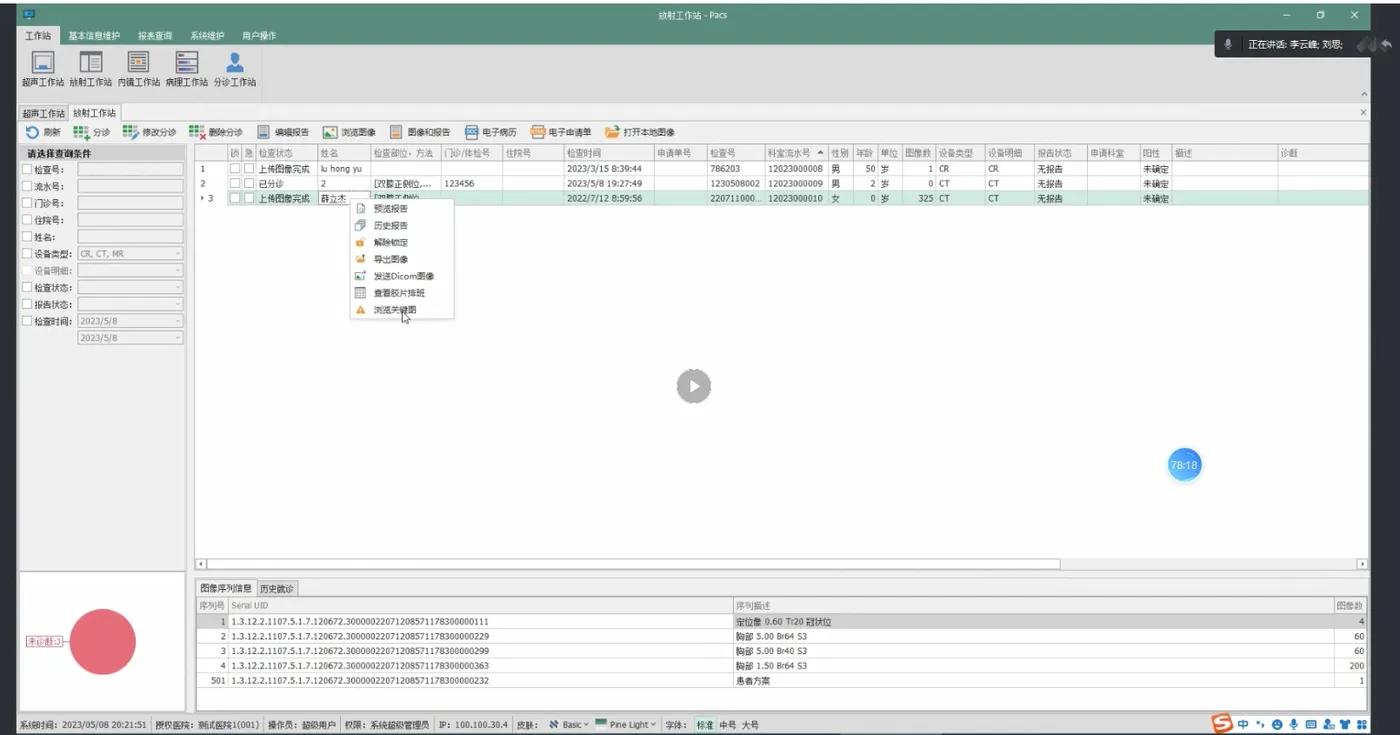Enable the 姓名 filter checkbox
Image resolution: width=1400 pixels, height=735 pixels.
click(27, 237)
